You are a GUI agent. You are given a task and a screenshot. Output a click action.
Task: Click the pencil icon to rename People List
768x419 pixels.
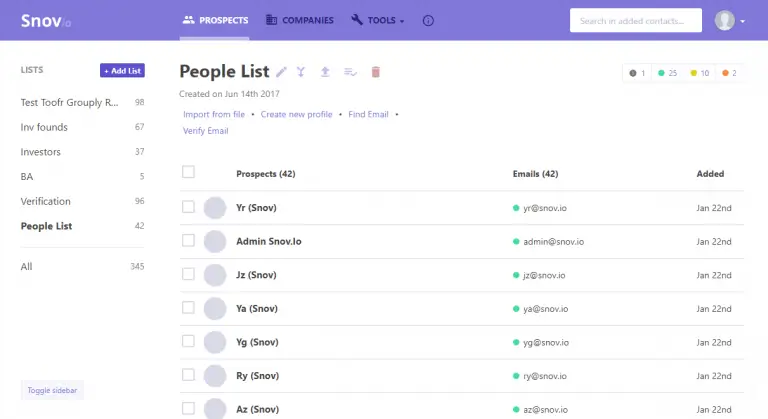point(281,72)
